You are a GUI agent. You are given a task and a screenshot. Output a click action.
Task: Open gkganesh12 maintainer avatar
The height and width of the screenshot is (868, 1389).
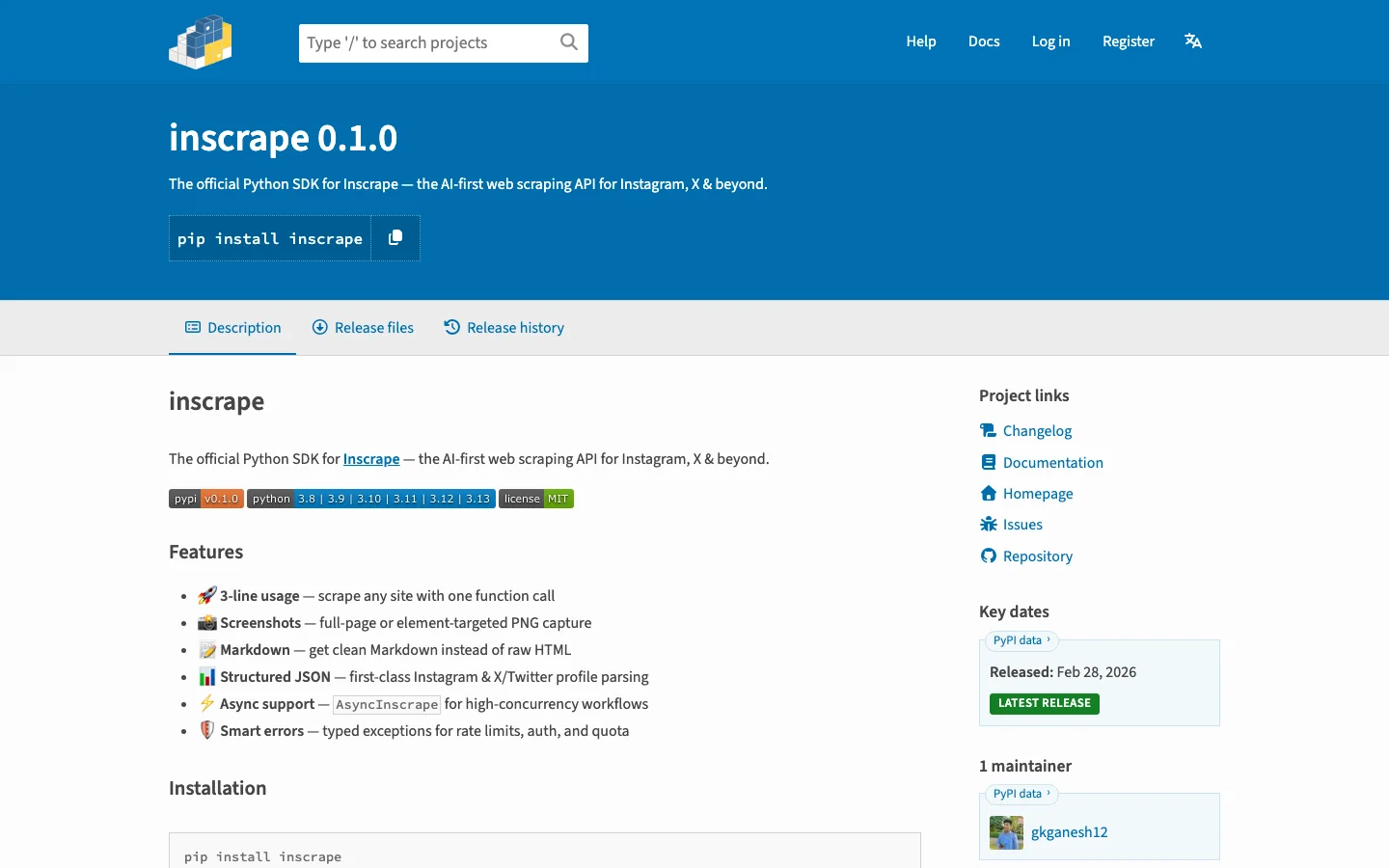tap(1006, 832)
